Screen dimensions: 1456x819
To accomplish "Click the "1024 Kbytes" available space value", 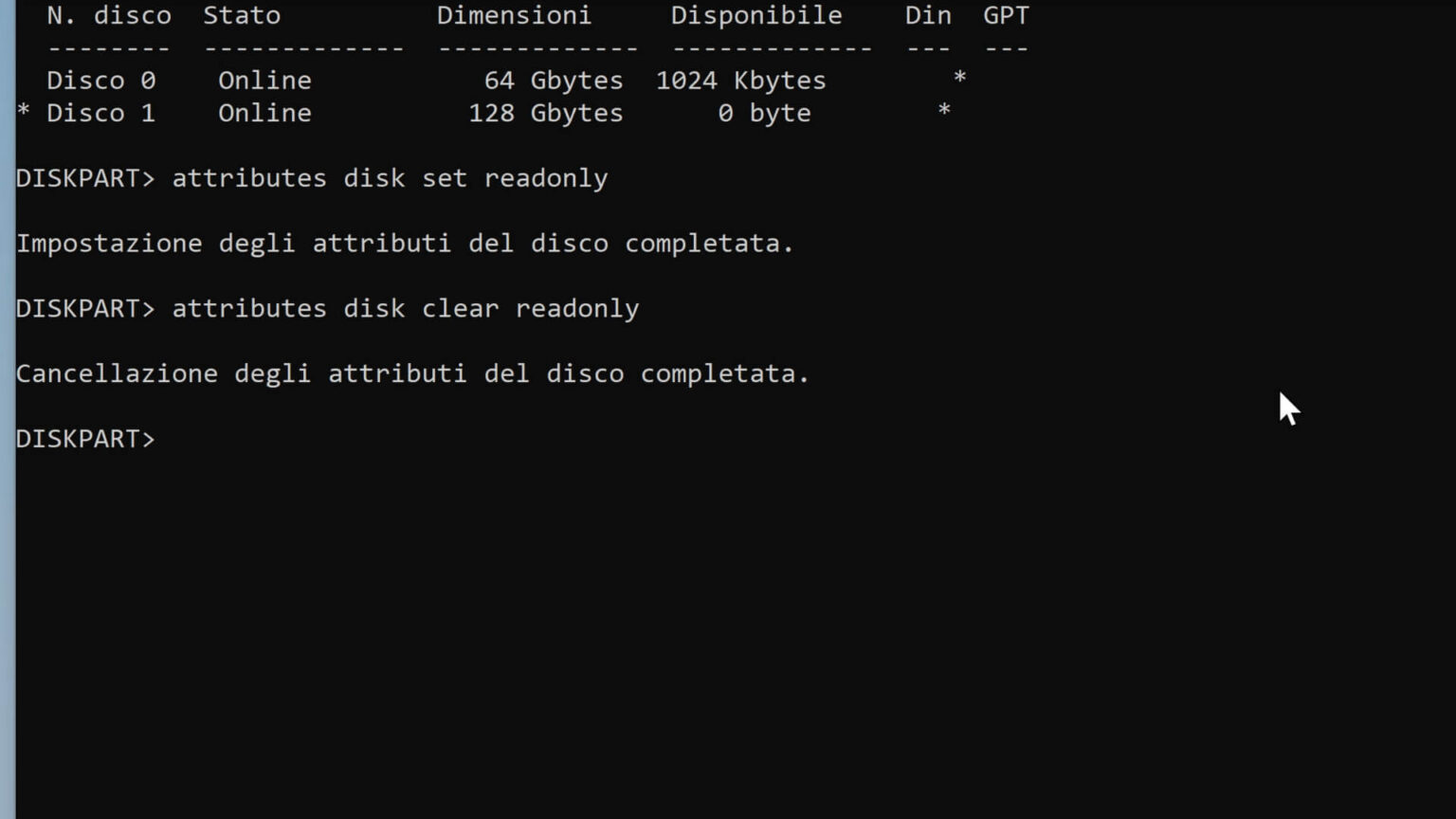I will point(740,81).
